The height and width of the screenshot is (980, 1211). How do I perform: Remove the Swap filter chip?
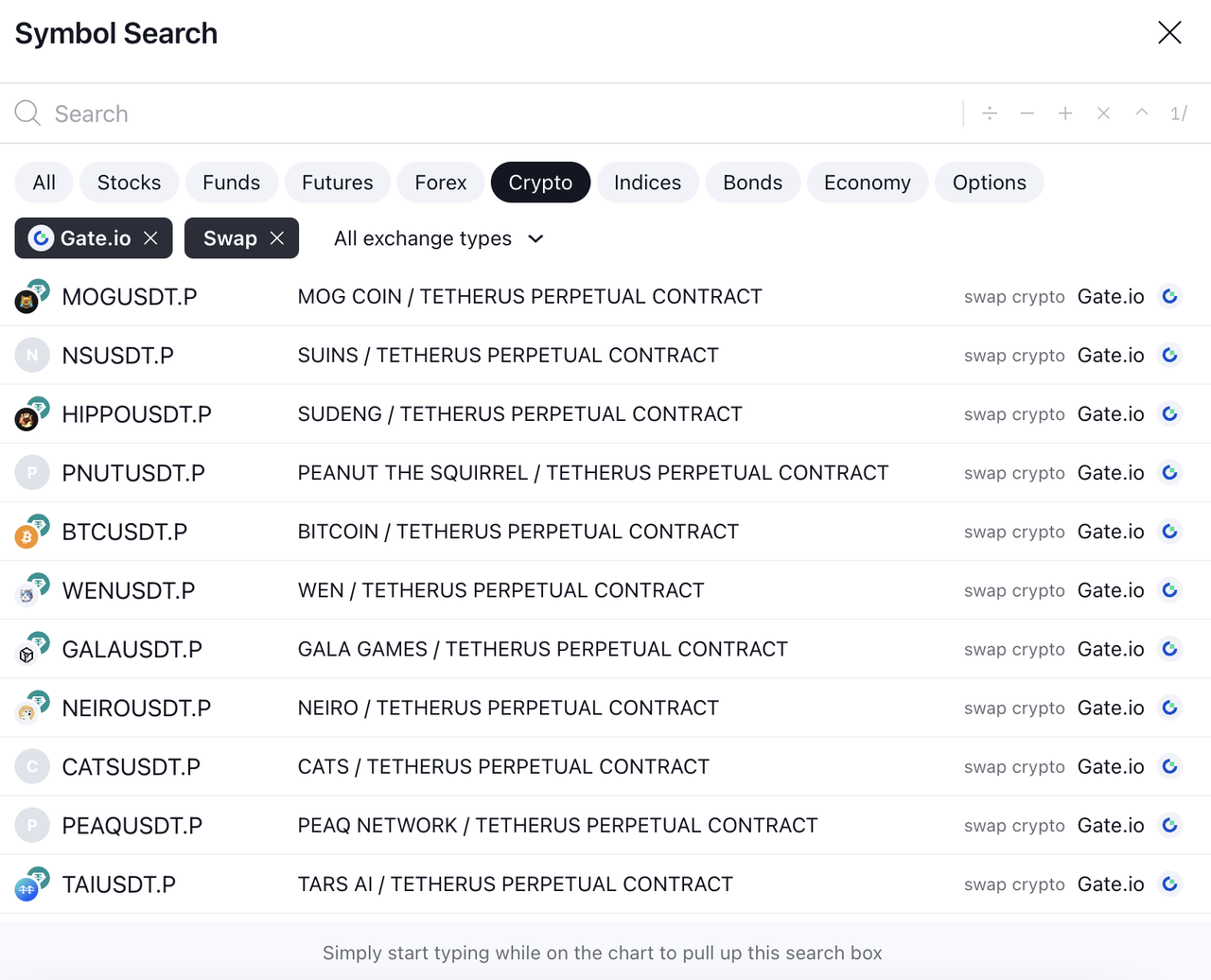277,238
